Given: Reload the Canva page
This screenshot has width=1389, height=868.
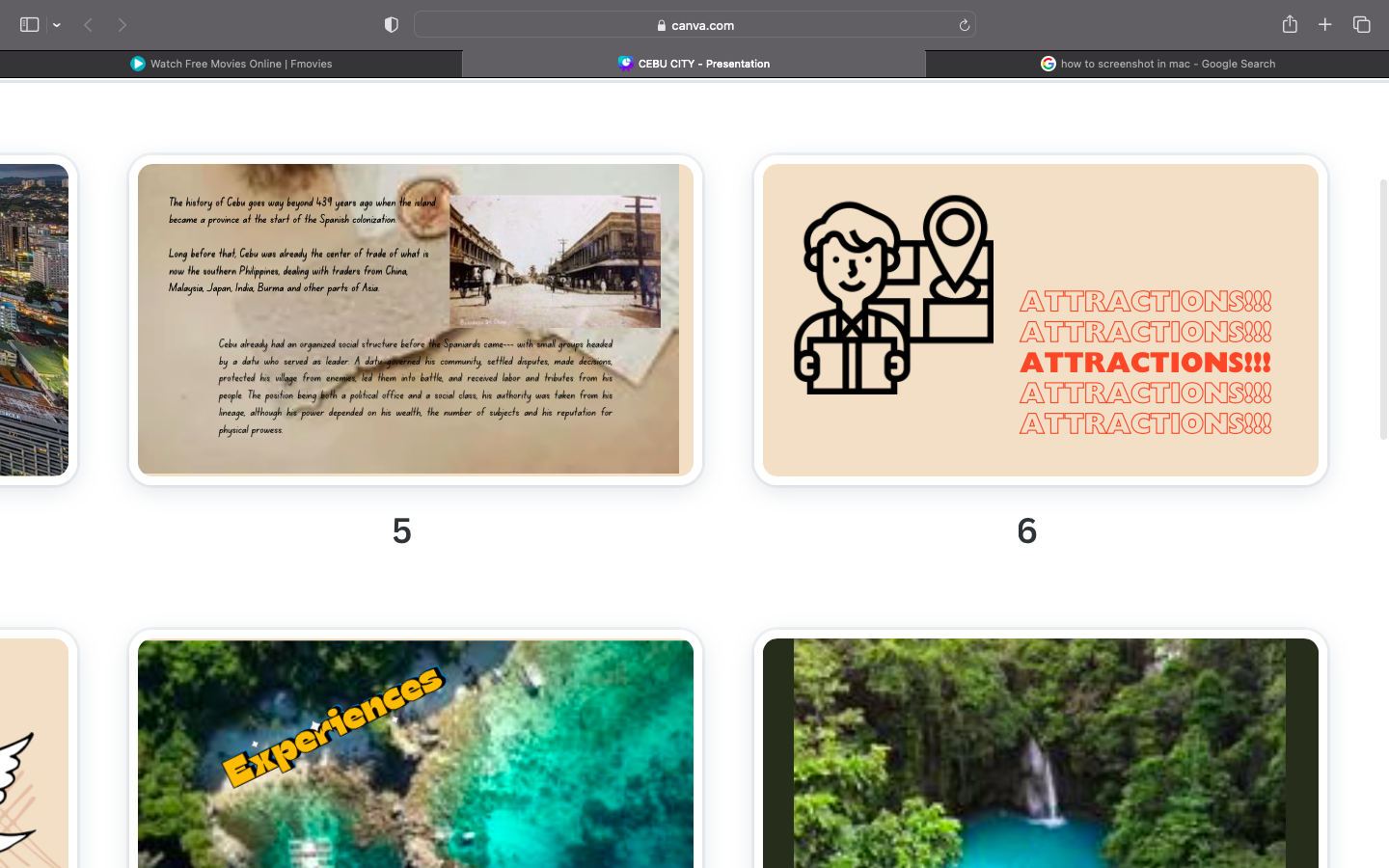Looking at the screenshot, I should [964, 25].
